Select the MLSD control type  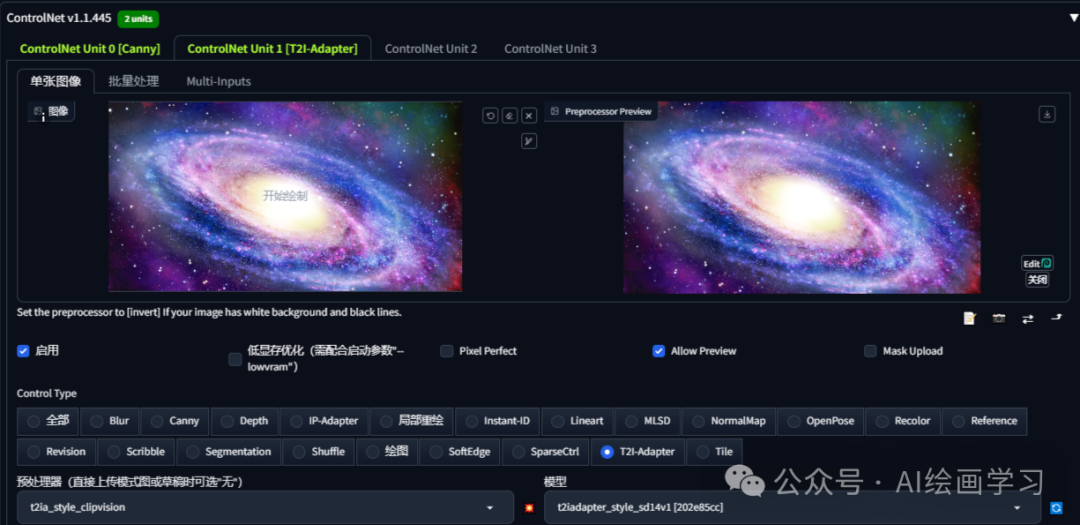click(x=647, y=421)
